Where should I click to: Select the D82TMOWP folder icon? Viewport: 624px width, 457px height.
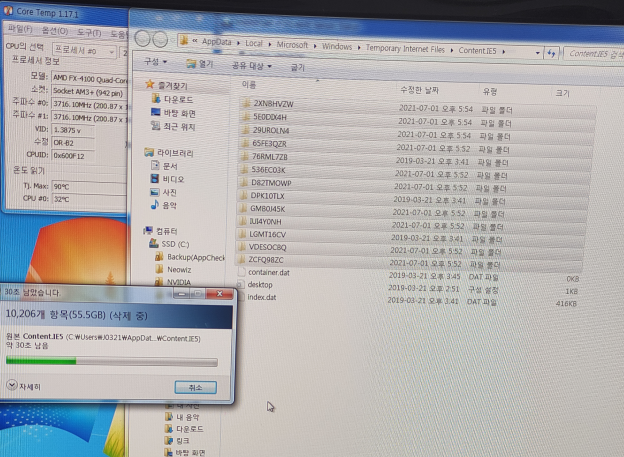(243, 182)
